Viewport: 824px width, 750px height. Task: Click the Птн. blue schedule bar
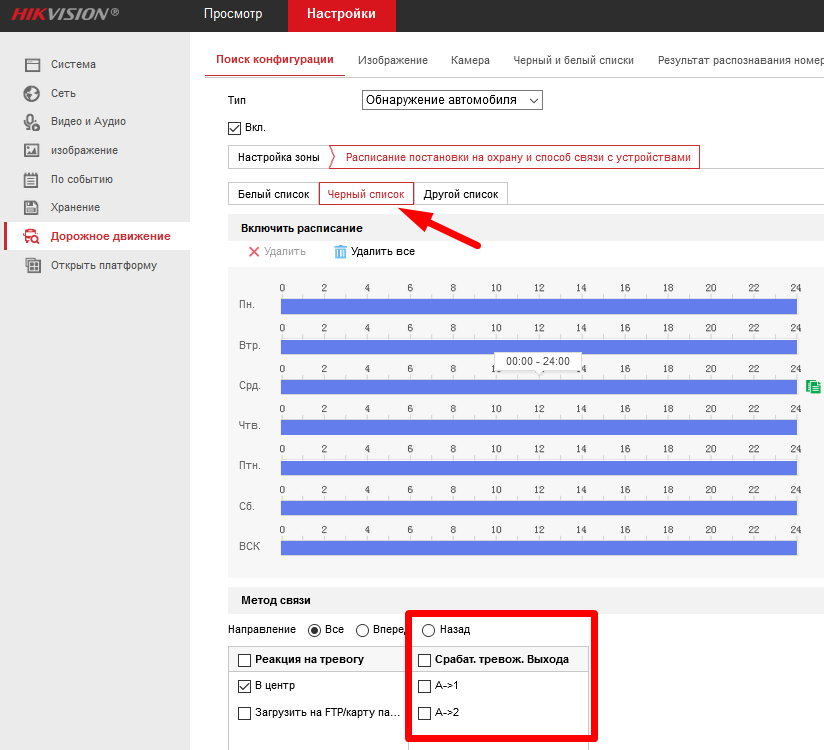[539, 468]
